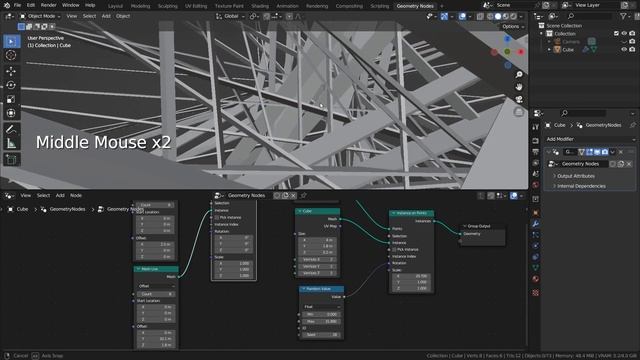640x360 pixels.
Task: Select the Scale tool
Action: [x=11, y=99]
